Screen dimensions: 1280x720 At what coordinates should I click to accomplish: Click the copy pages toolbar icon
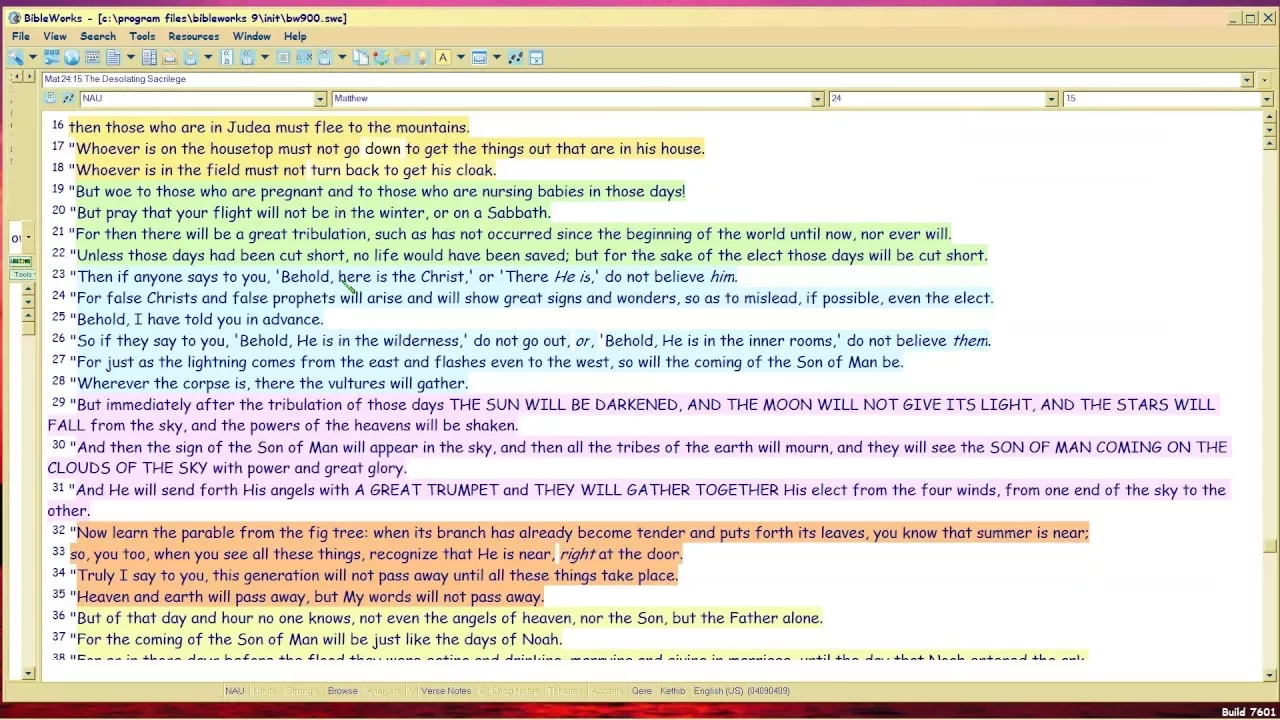(360, 58)
